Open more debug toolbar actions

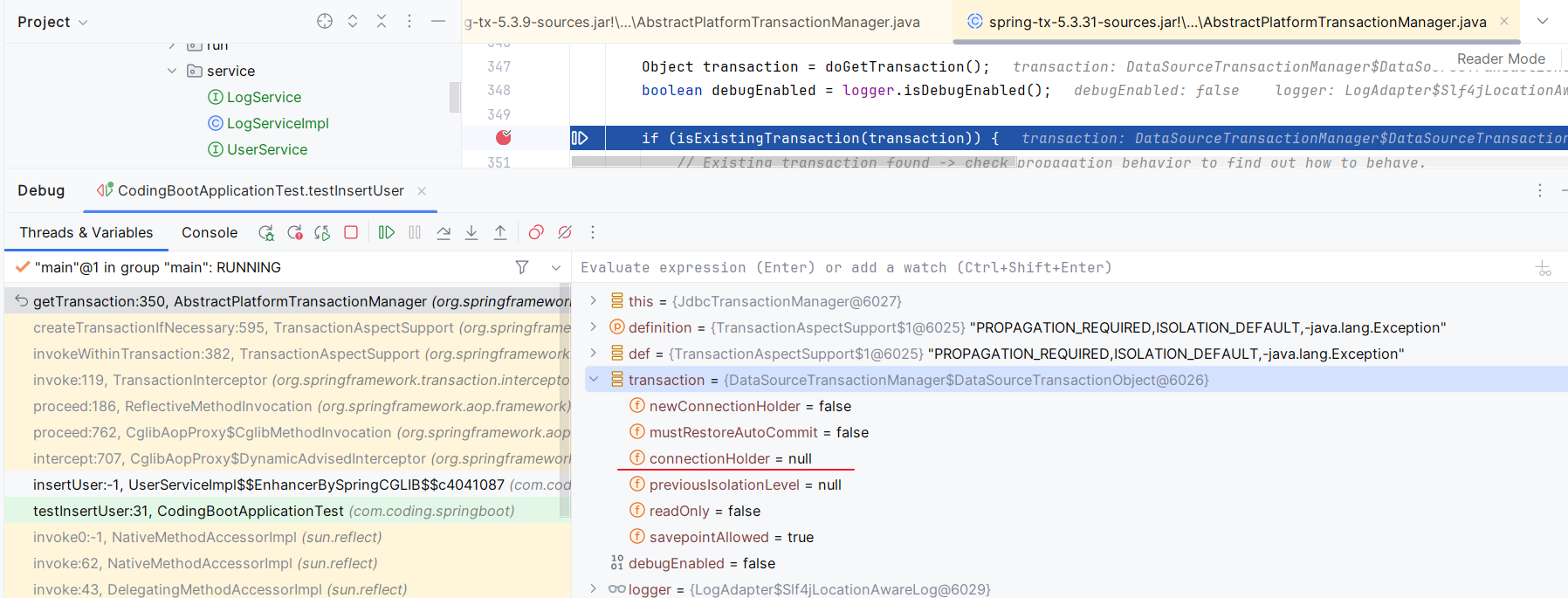[593, 232]
